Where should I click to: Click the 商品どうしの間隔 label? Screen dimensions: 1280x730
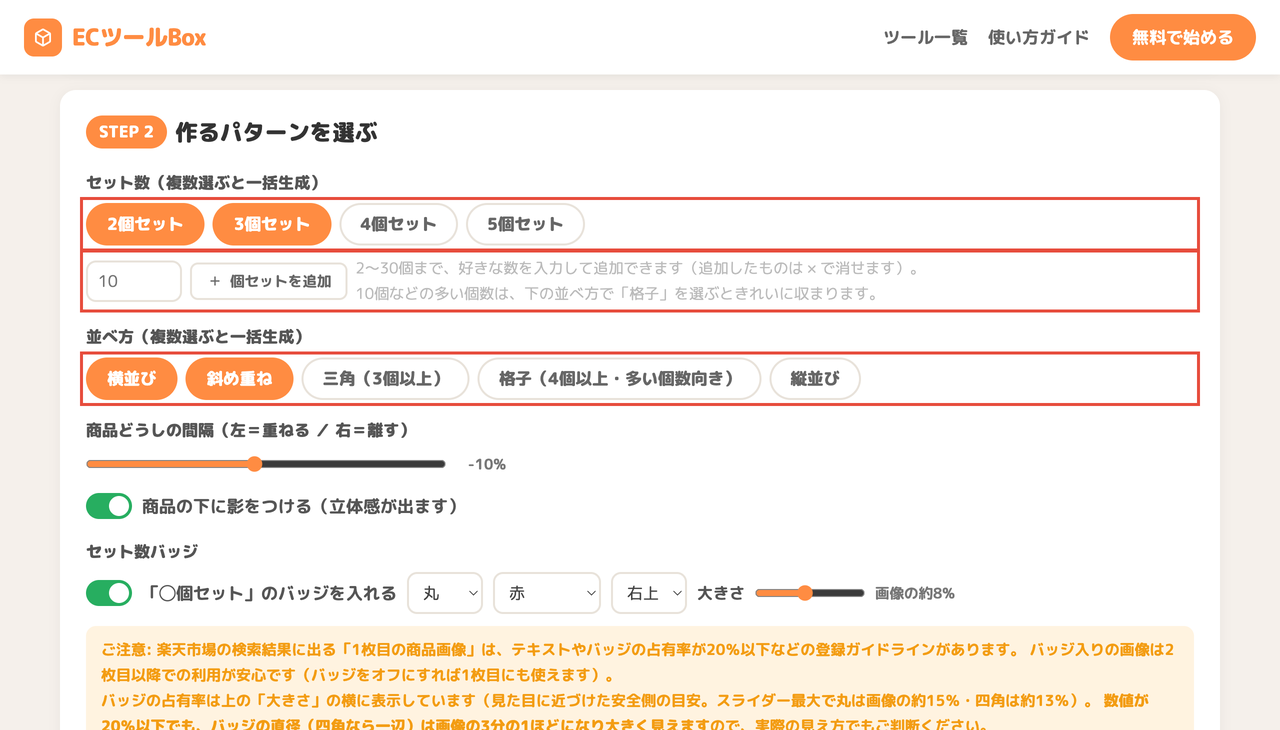pos(248,430)
